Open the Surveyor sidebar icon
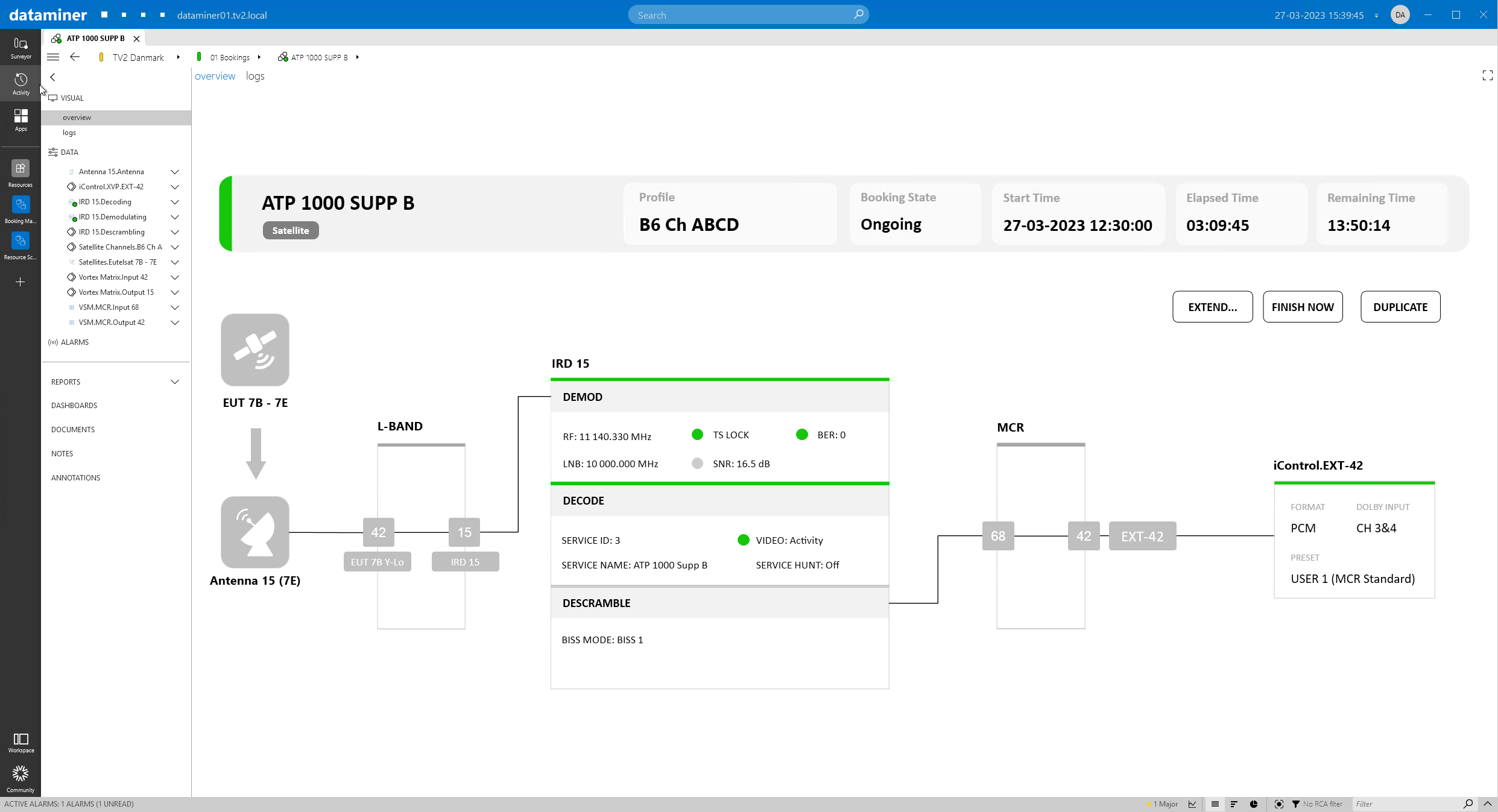The image size is (1498, 812). [x=21, y=48]
